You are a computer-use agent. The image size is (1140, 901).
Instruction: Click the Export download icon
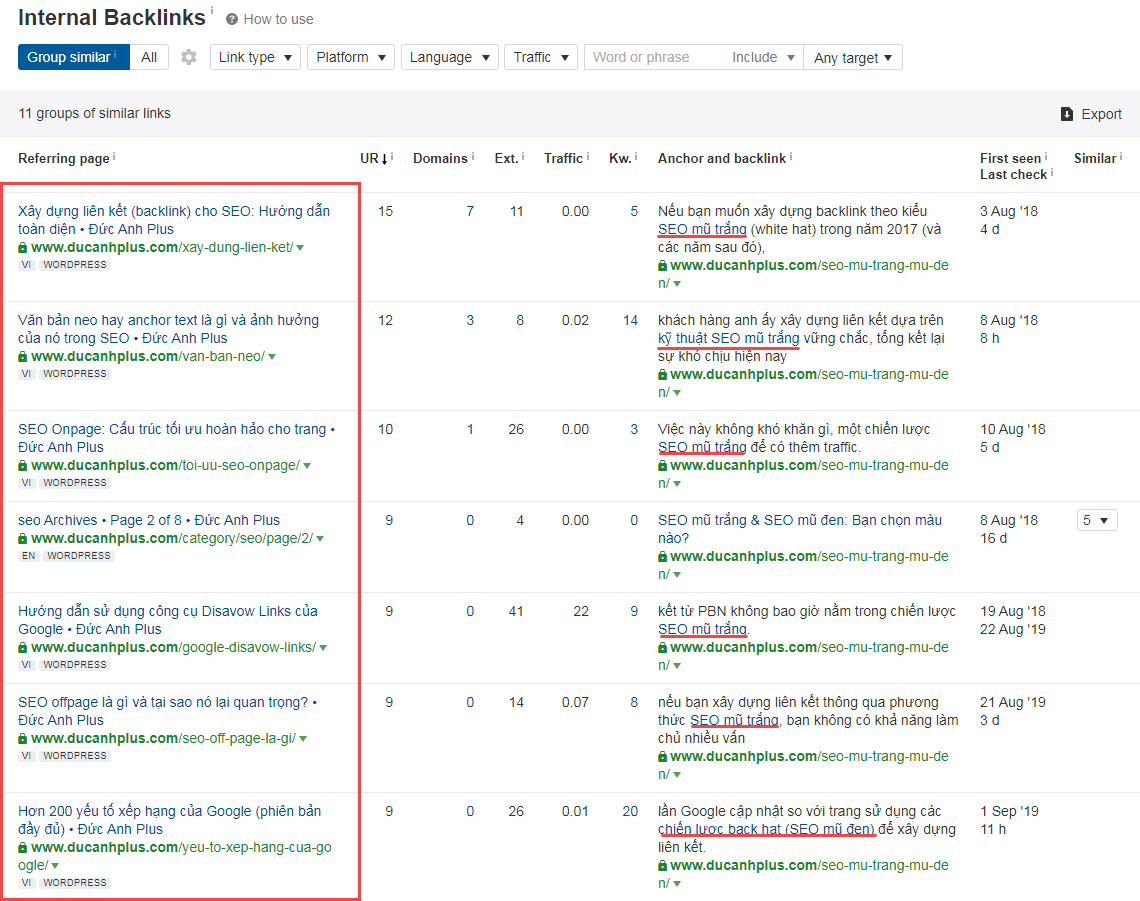[x=1067, y=114]
